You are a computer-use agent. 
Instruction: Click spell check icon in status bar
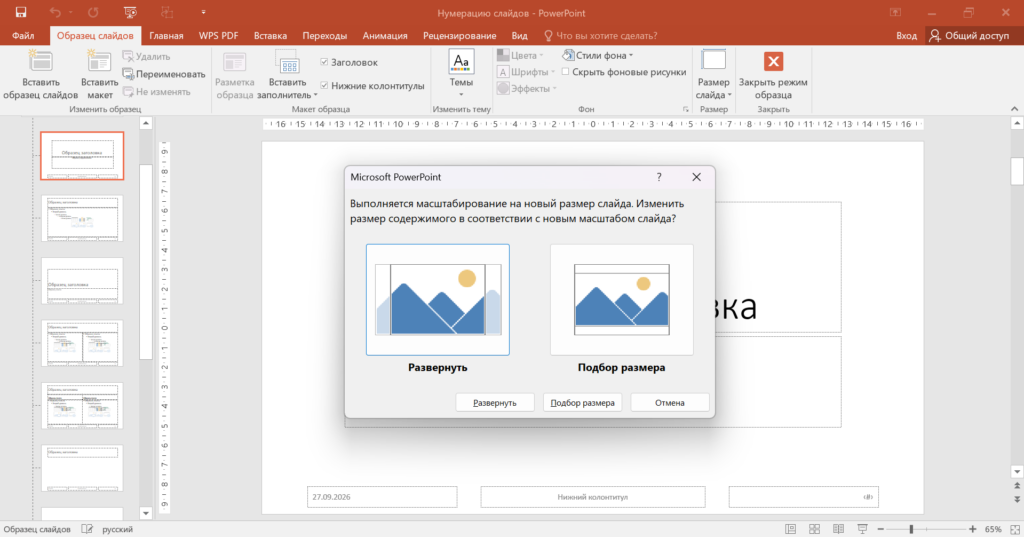[x=87, y=529]
